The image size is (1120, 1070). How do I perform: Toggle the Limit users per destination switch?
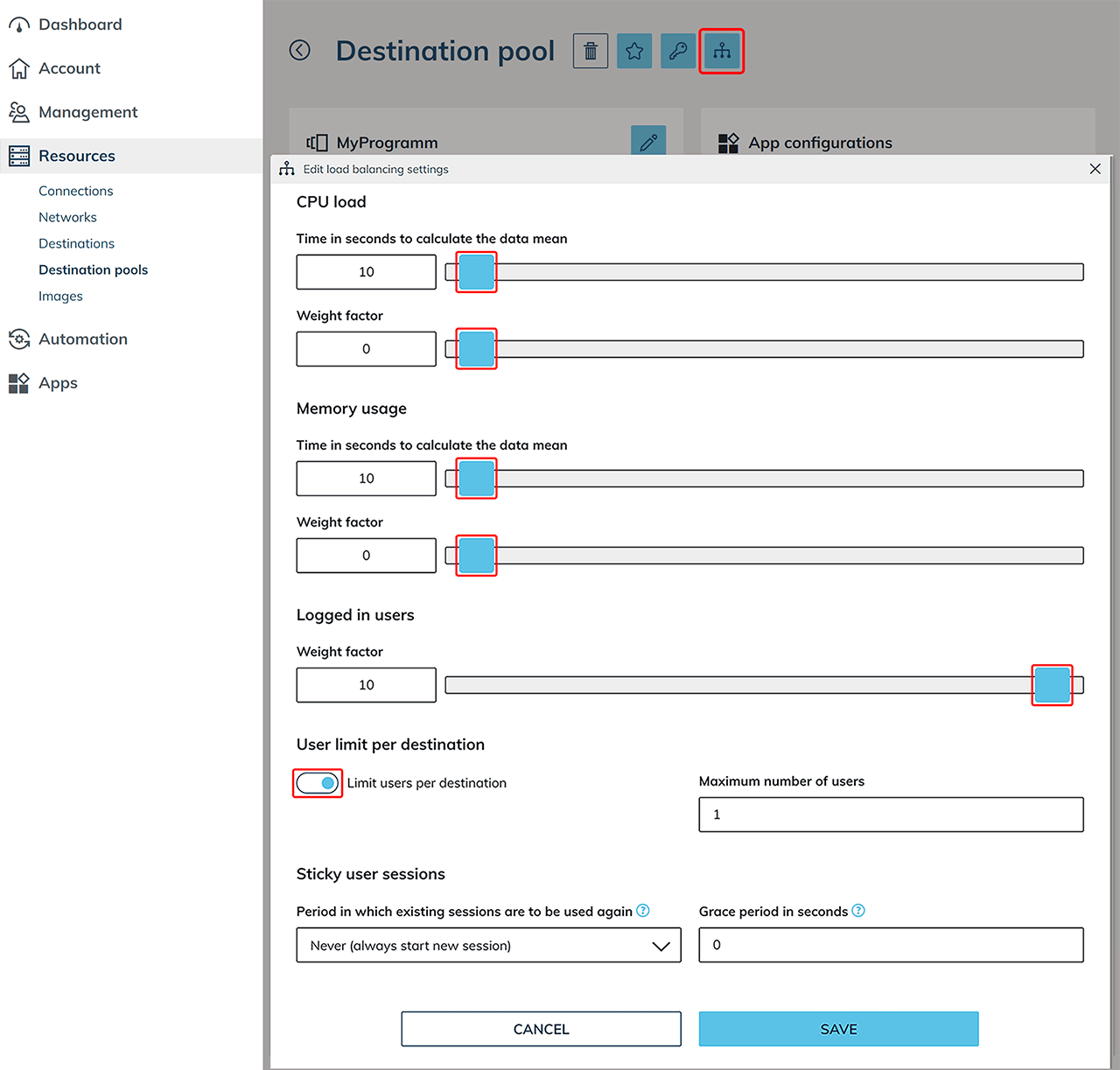click(x=318, y=783)
